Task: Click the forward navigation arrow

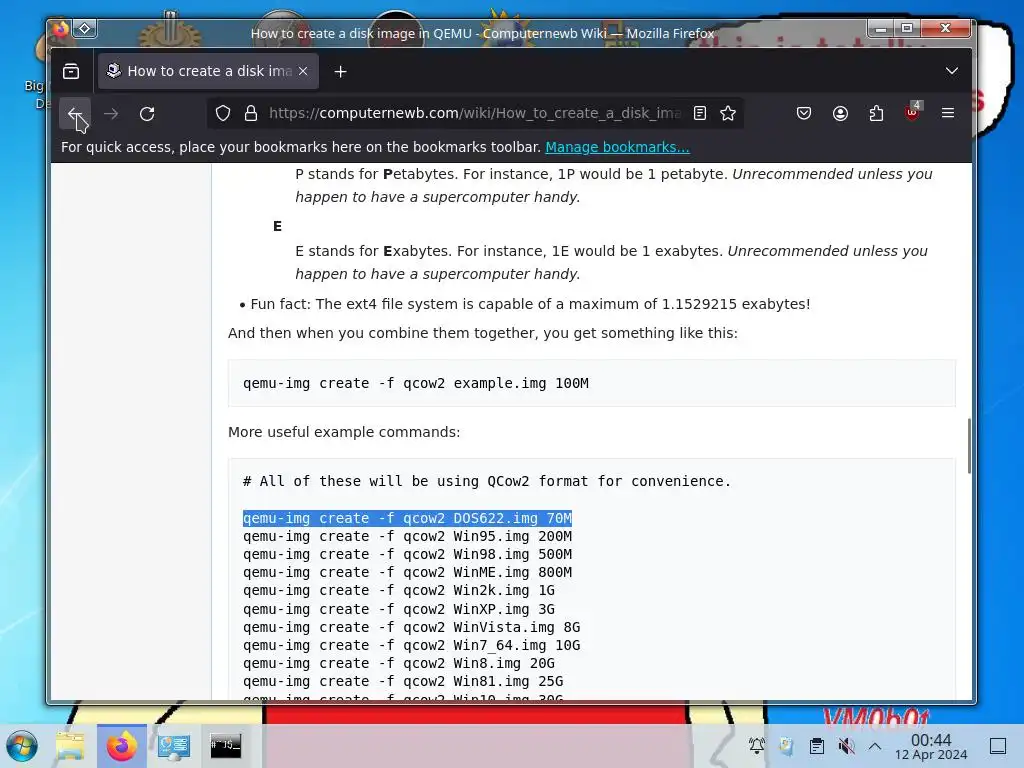Action: (111, 114)
